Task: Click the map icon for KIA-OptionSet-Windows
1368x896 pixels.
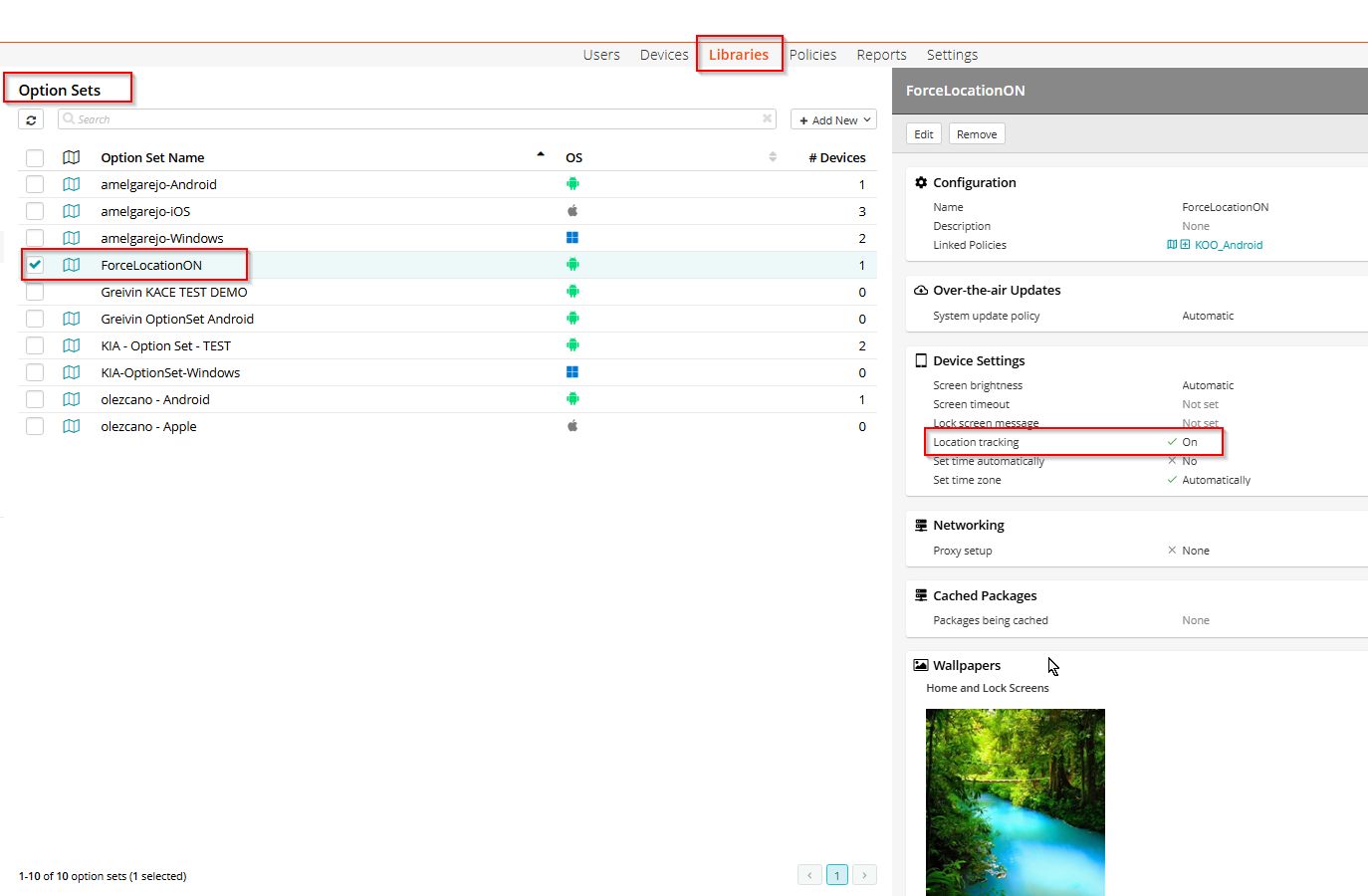Action: pyautogui.click(x=71, y=372)
